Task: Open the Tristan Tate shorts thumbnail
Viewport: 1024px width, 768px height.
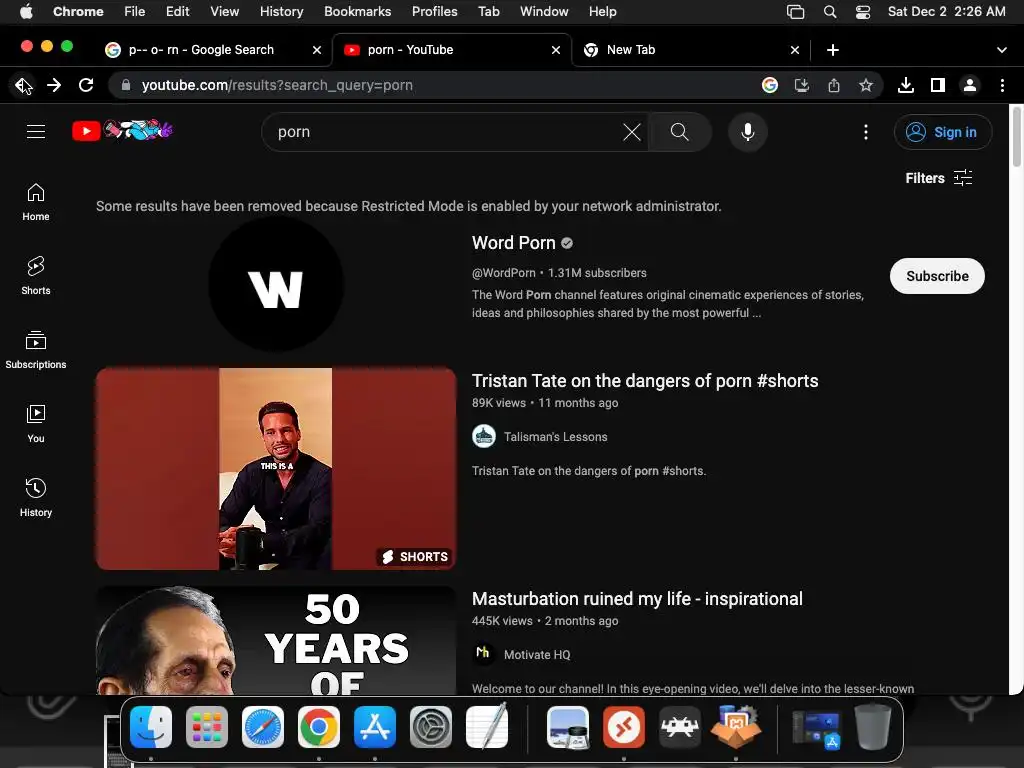Action: tap(276, 469)
